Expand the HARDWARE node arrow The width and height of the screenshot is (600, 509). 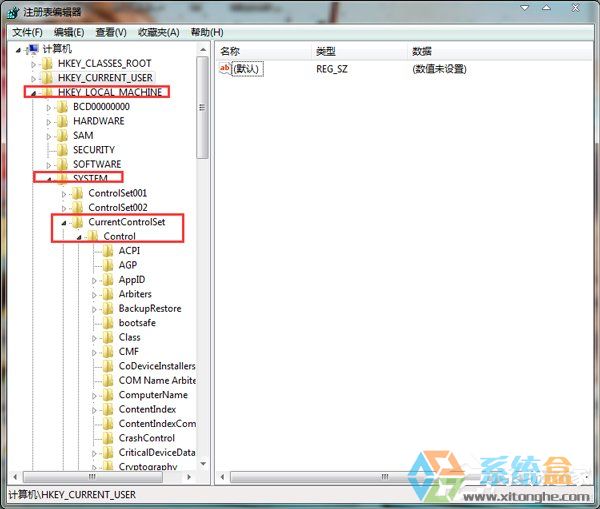pyautogui.click(x=49, y=122)
